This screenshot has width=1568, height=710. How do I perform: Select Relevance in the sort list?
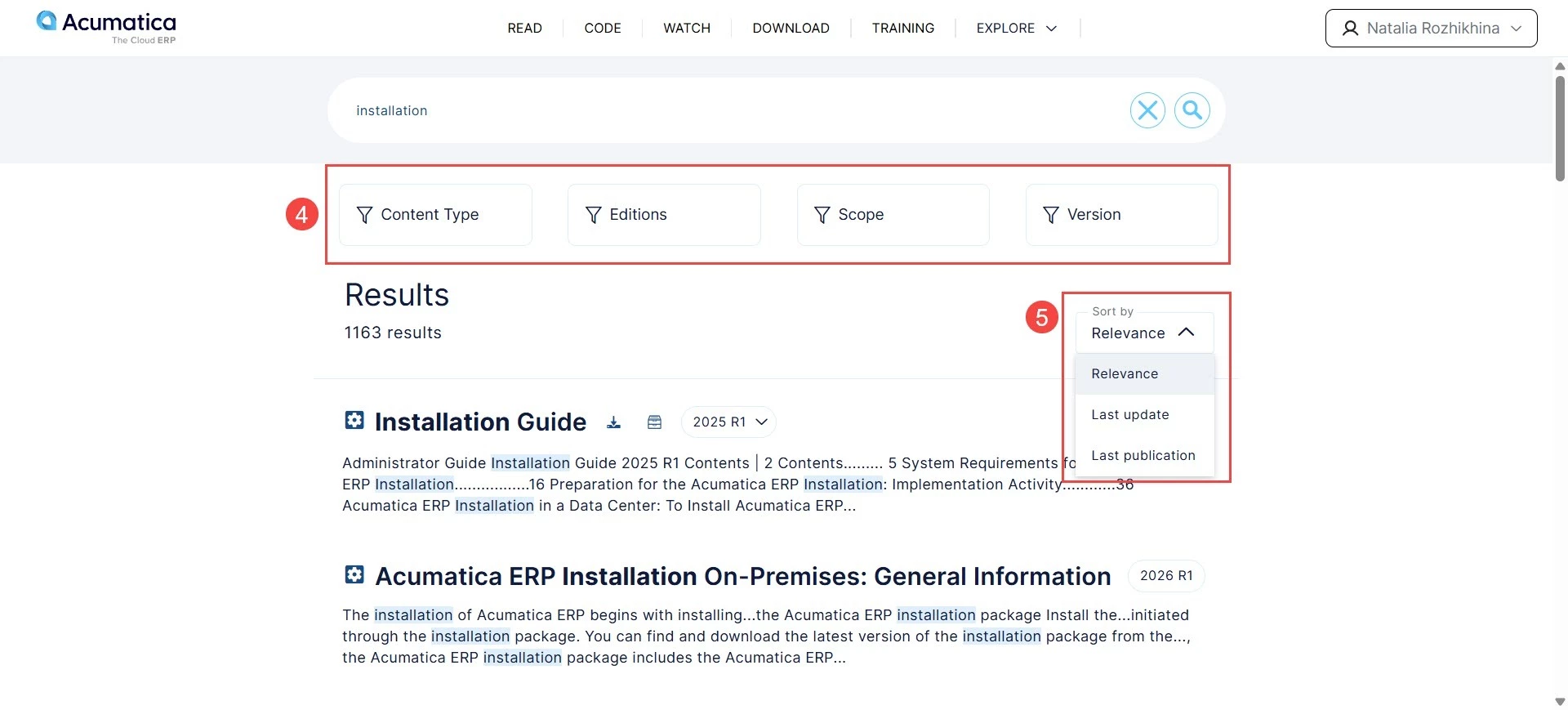click(x=1144, y=374)
